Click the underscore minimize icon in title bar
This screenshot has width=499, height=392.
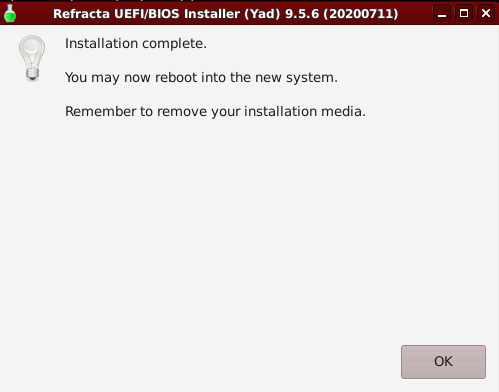point(442,13)
